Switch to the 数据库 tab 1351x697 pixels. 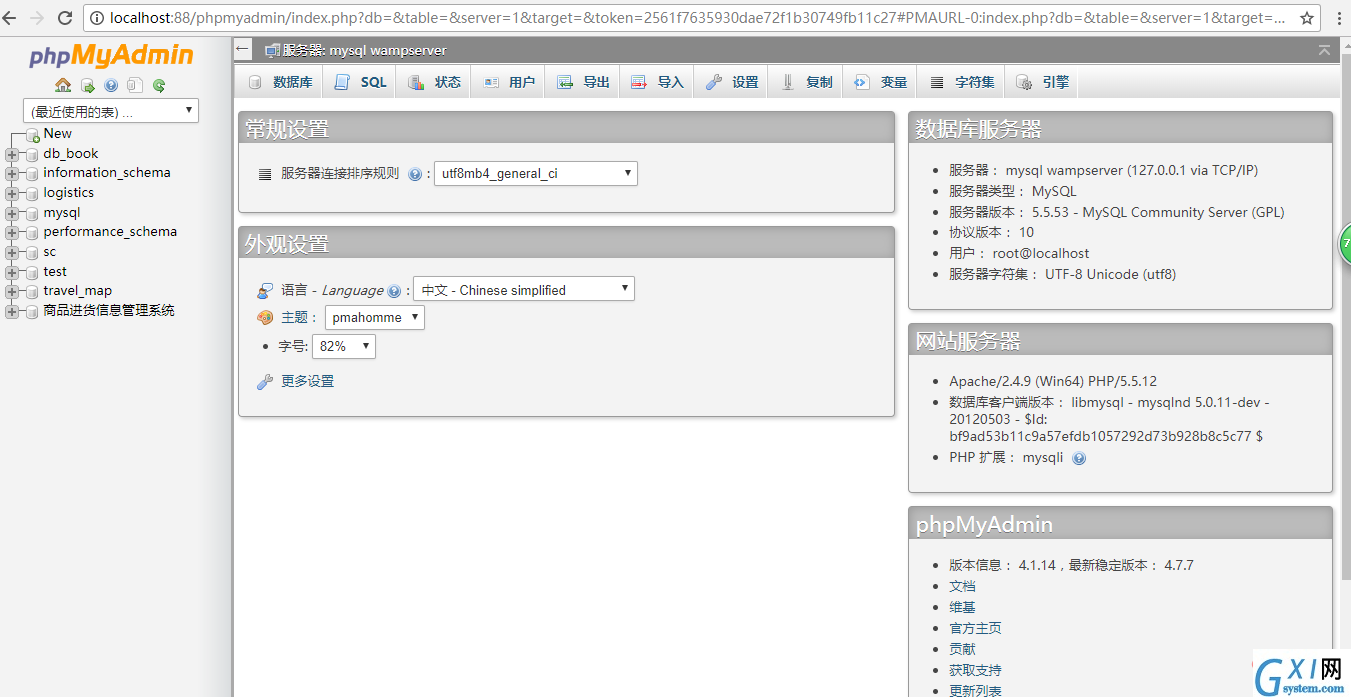(x=280, y=82)
